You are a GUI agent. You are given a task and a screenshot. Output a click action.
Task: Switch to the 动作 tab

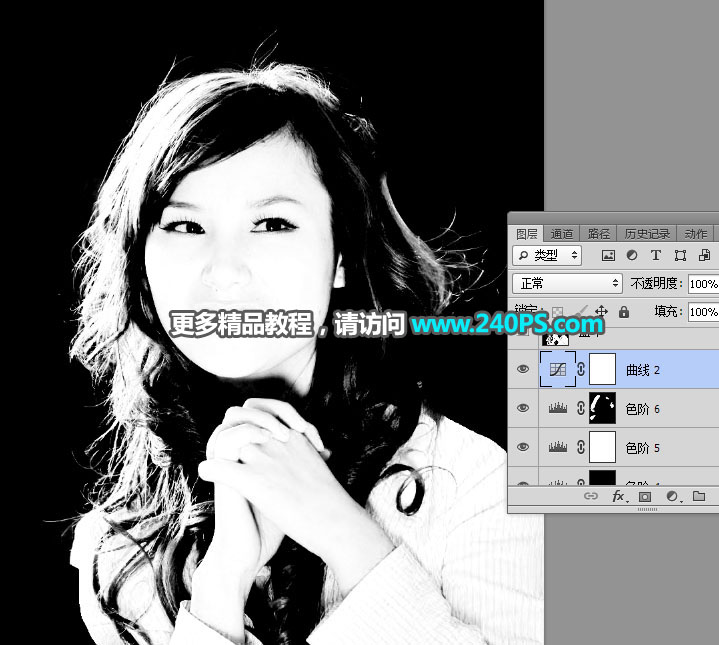click(x=696, y=234)
